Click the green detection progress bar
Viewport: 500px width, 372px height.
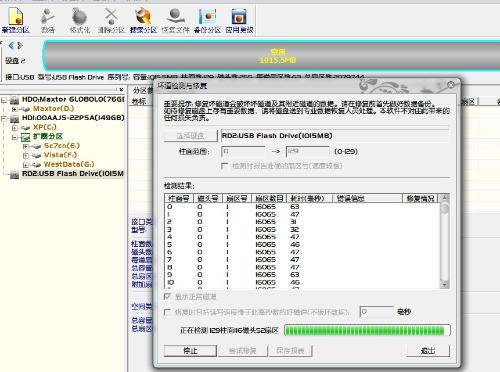point(367,330)
